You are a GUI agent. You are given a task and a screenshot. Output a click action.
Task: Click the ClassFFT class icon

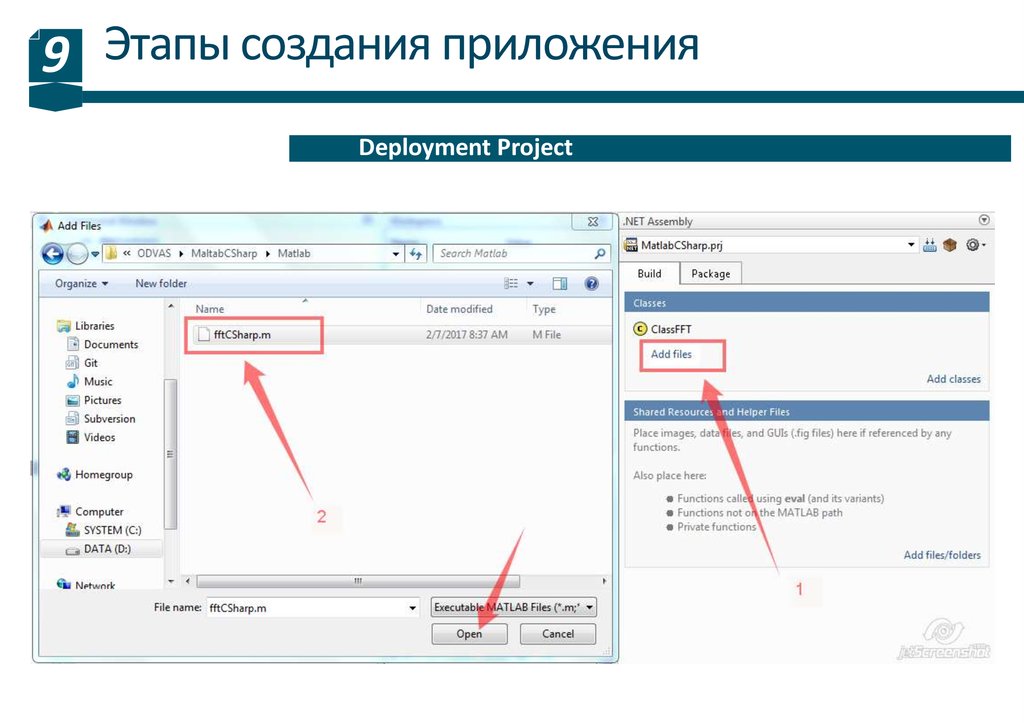(x=640, y=329)
